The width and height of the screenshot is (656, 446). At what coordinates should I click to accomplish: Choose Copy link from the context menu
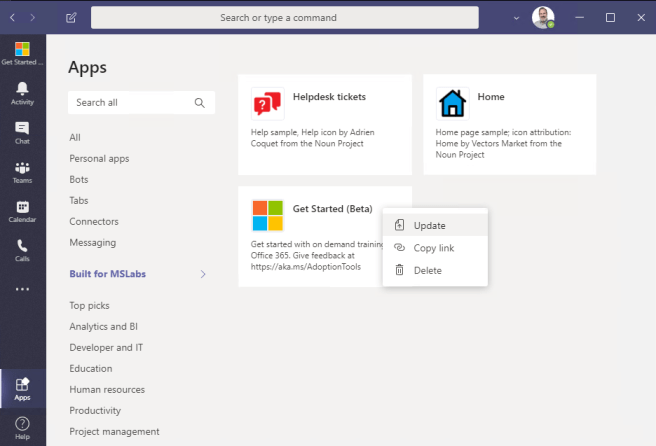tap(435, 248)
